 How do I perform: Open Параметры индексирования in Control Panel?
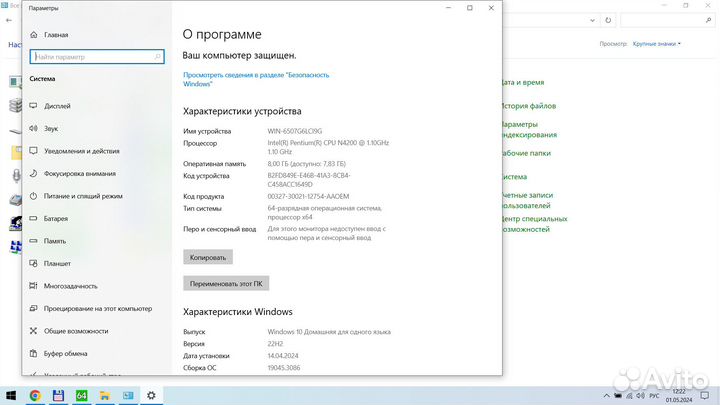coord(529,129)
